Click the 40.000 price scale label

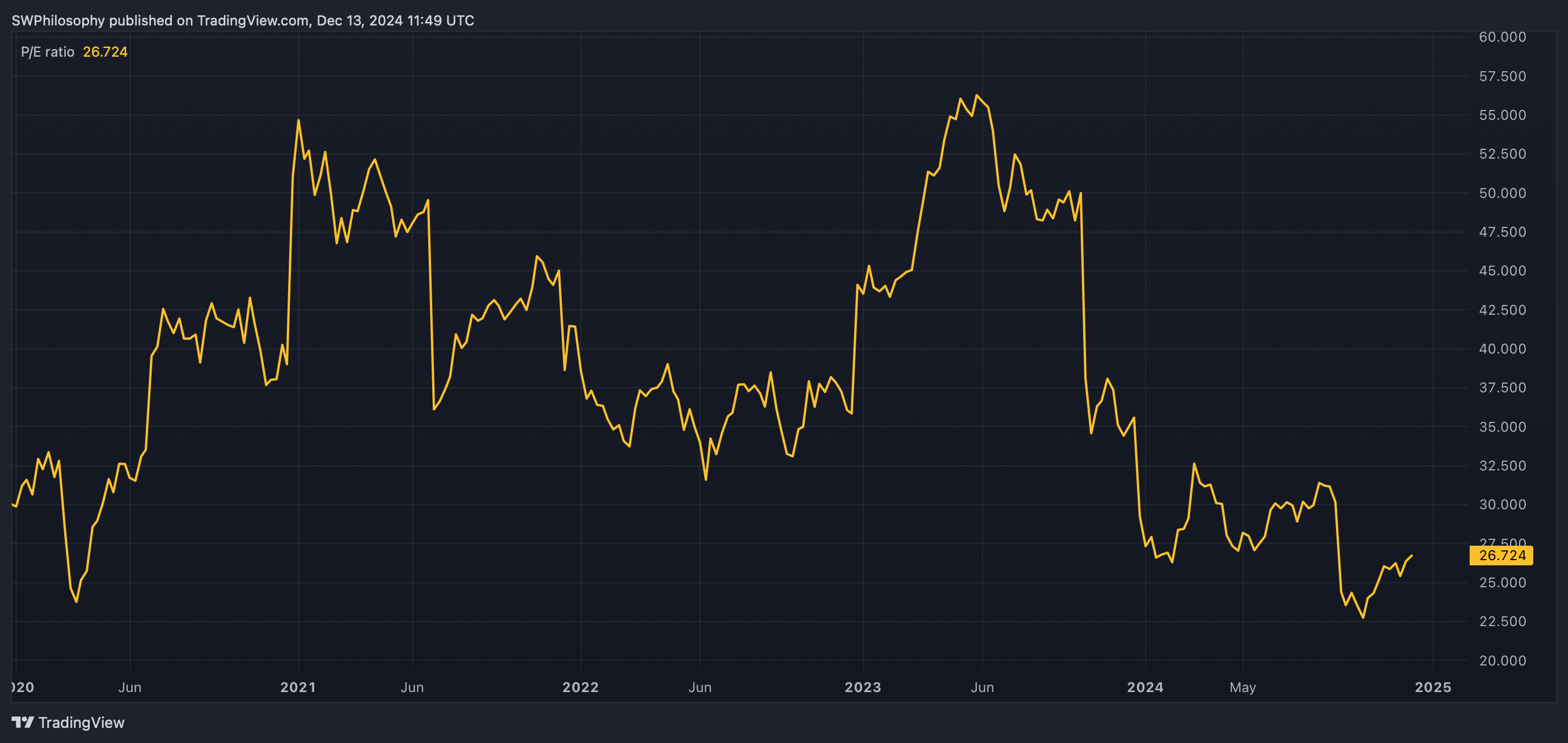1502,349
